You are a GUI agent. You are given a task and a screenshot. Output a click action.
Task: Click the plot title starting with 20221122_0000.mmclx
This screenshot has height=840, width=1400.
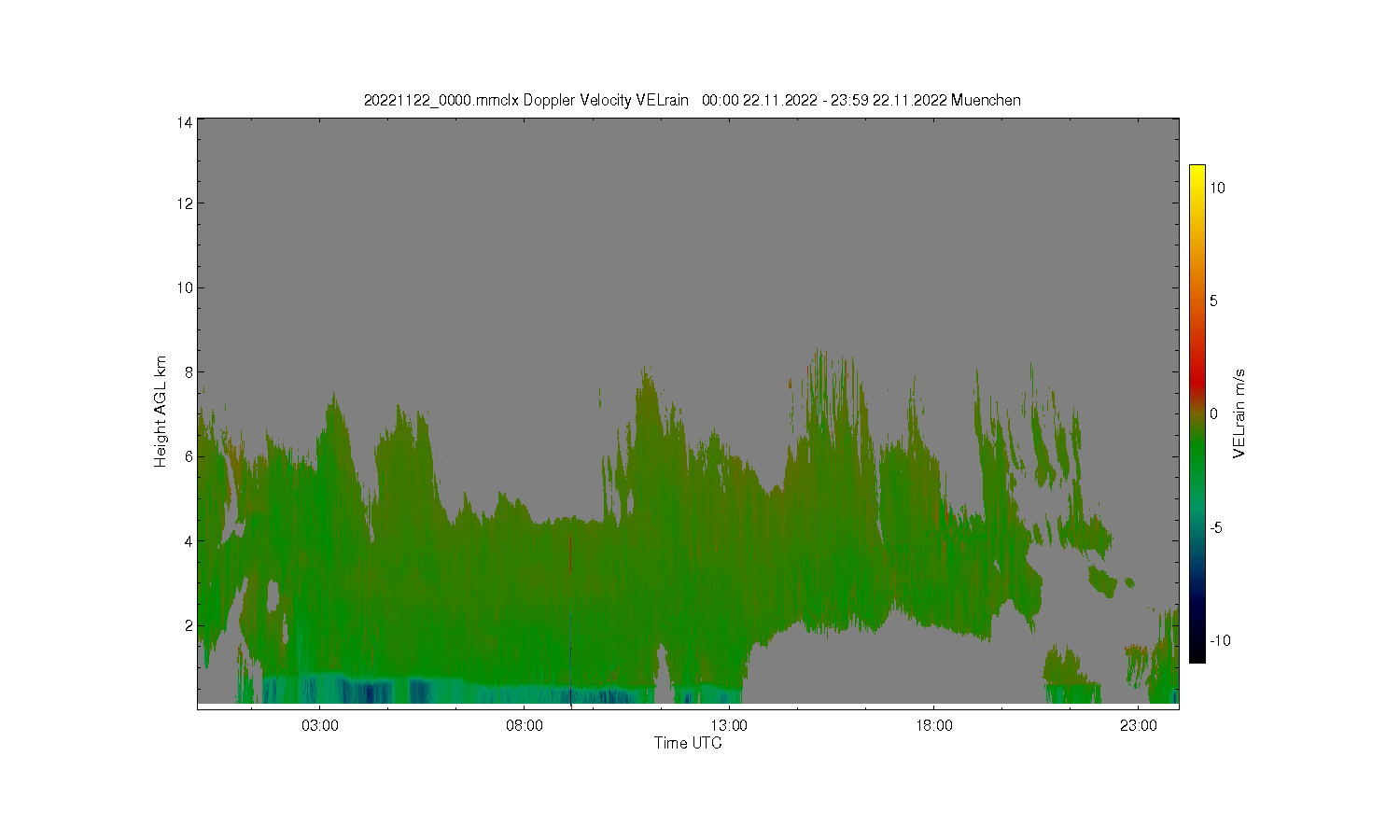pos(692,100)
